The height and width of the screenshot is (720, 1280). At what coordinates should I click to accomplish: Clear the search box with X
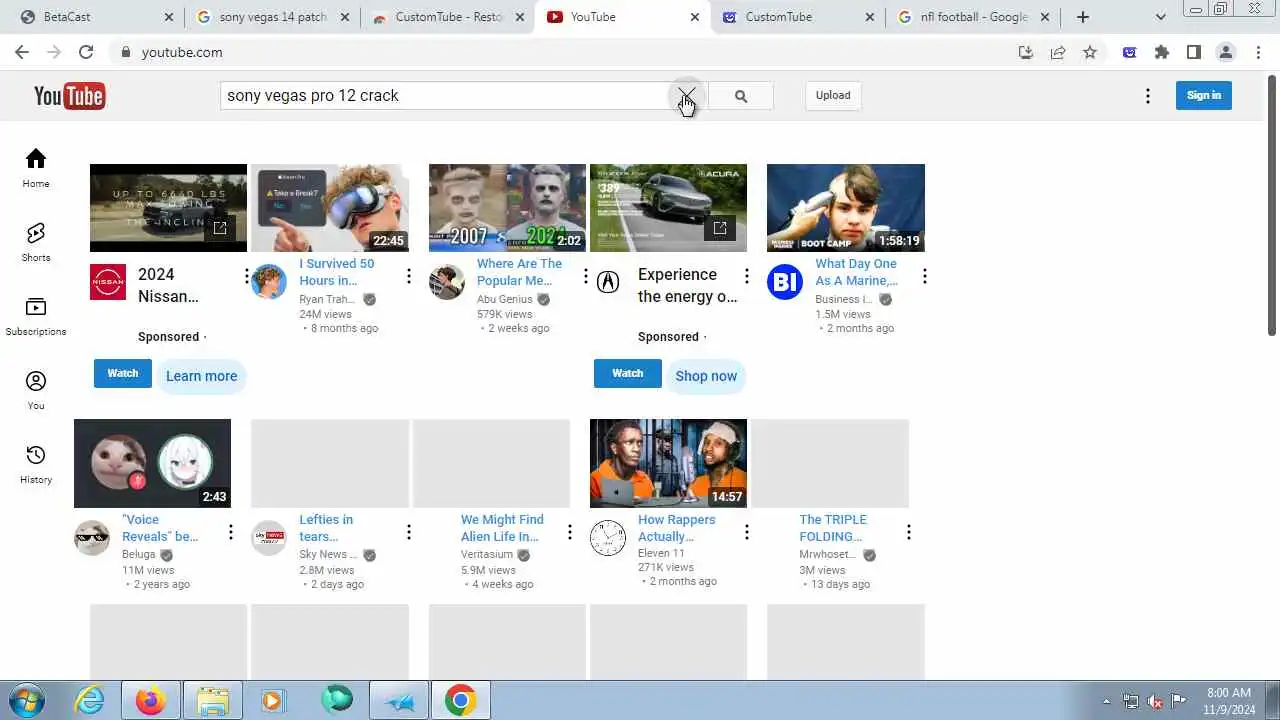(x=686, y=95)
